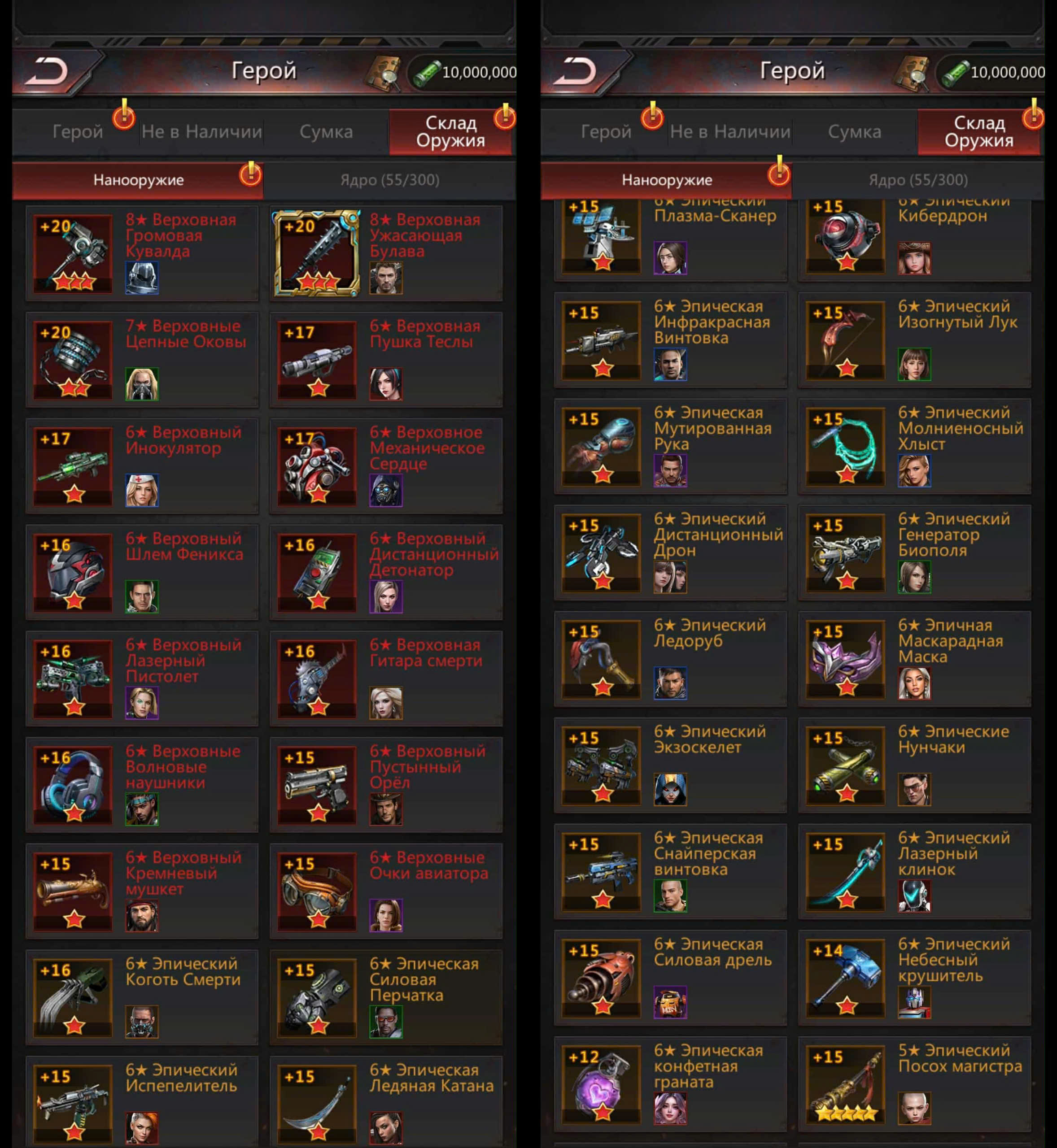The width and height of the screenshot is (1057, 1148).
Task: Open the Не в Наличии tab in right panel
Action: (x=730, y=132)
